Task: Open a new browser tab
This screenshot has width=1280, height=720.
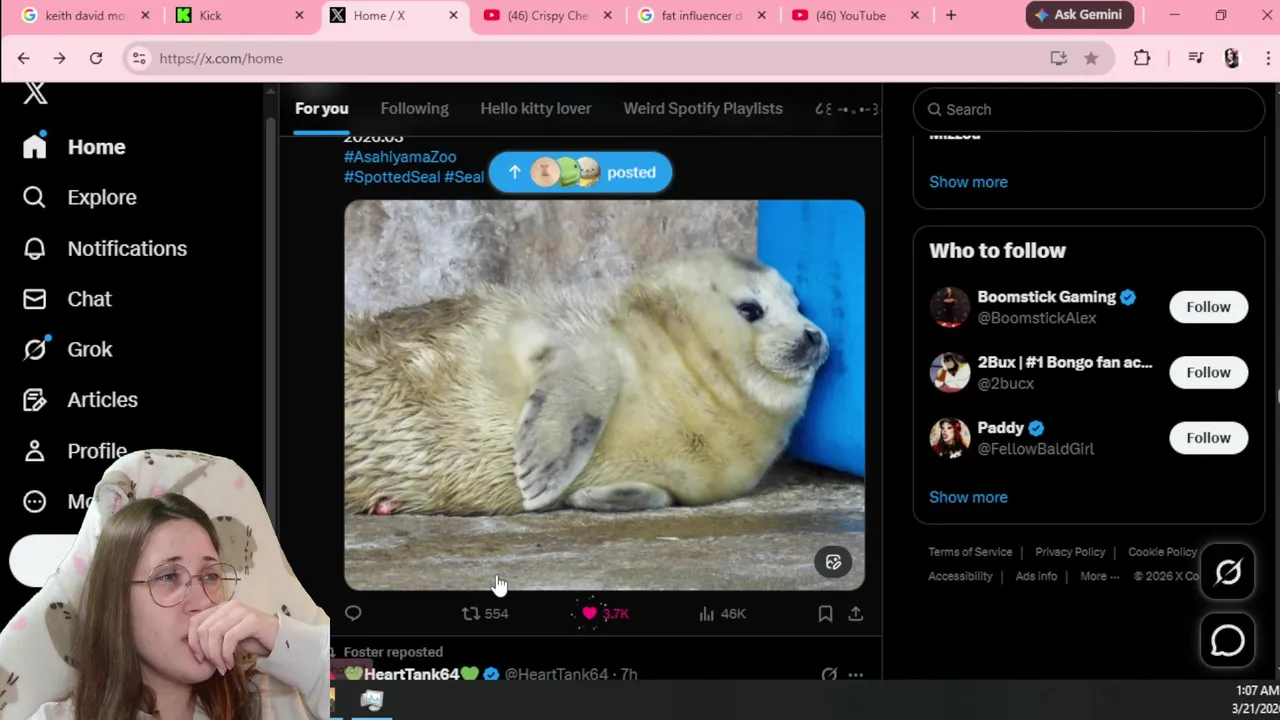Action: 951,15
